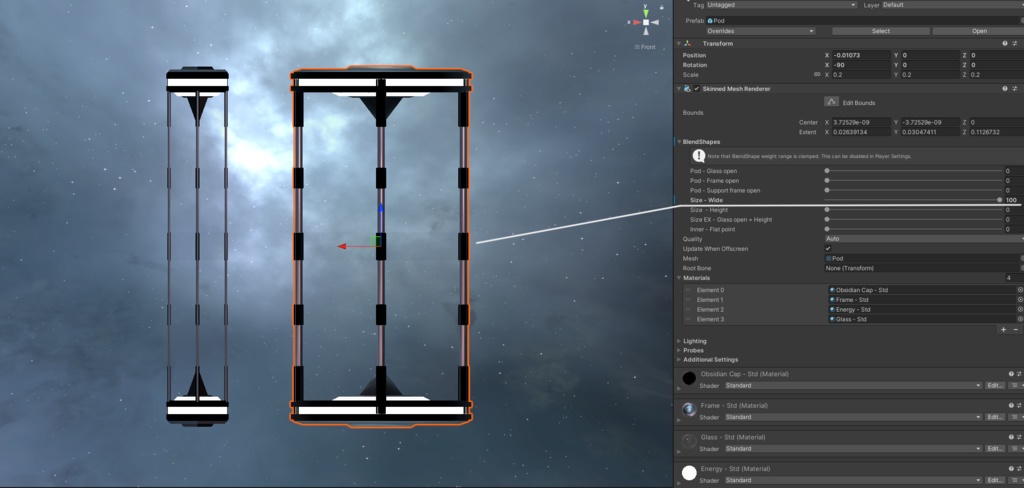Open Shader dropdown for Energy material
The height and width of the screenshot is (488, 1024).
(x=854, y=480)
